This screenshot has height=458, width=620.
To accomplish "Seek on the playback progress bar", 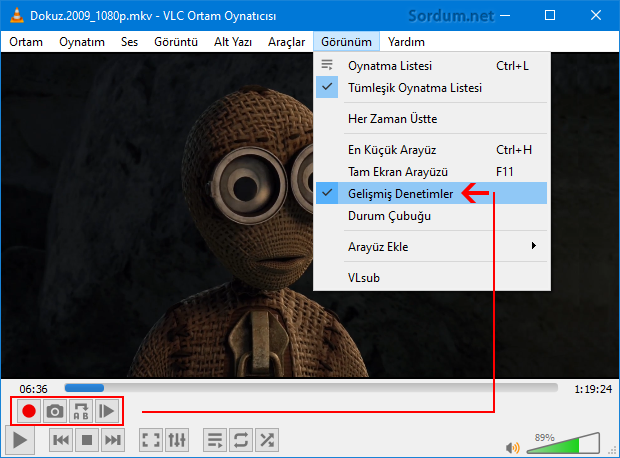I will tap(311, 388).
